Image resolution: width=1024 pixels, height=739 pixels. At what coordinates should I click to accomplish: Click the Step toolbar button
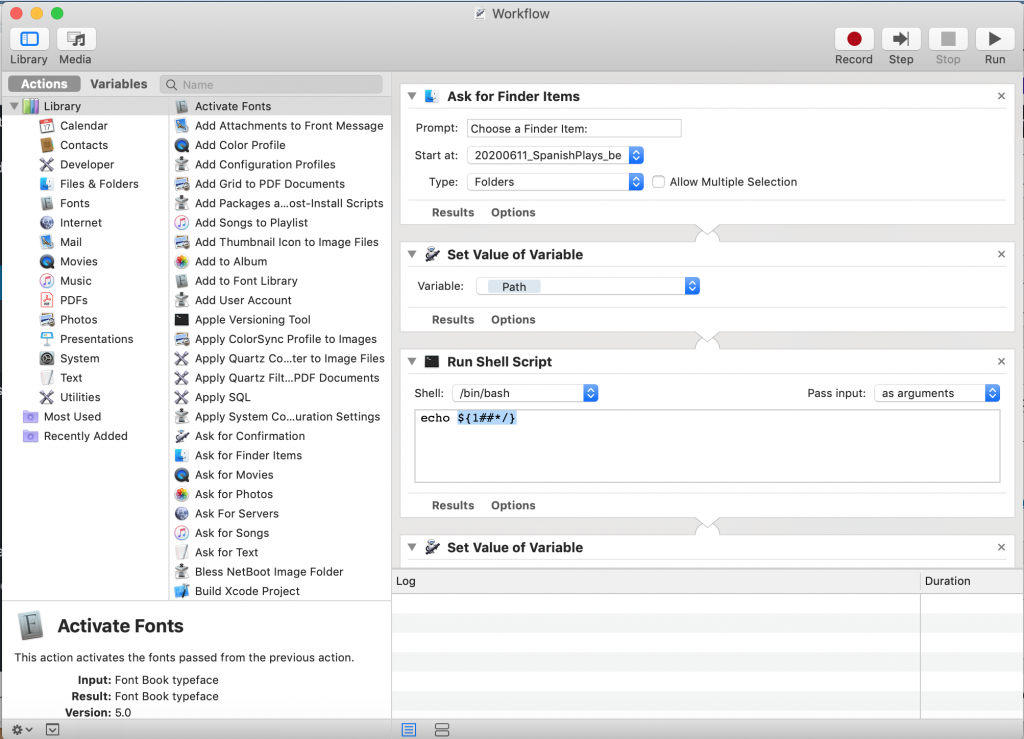[900, 40]
